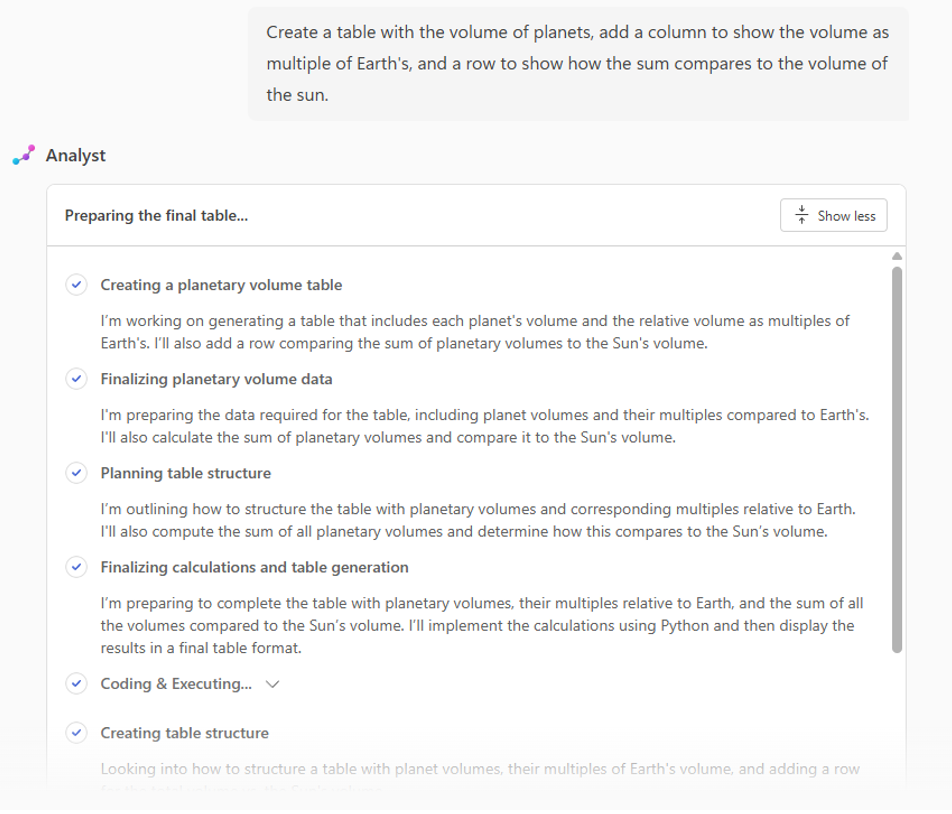Screen dimensions: 952x814
Task: Expand the Coding & Executing chevron
Action: point(273,684)
